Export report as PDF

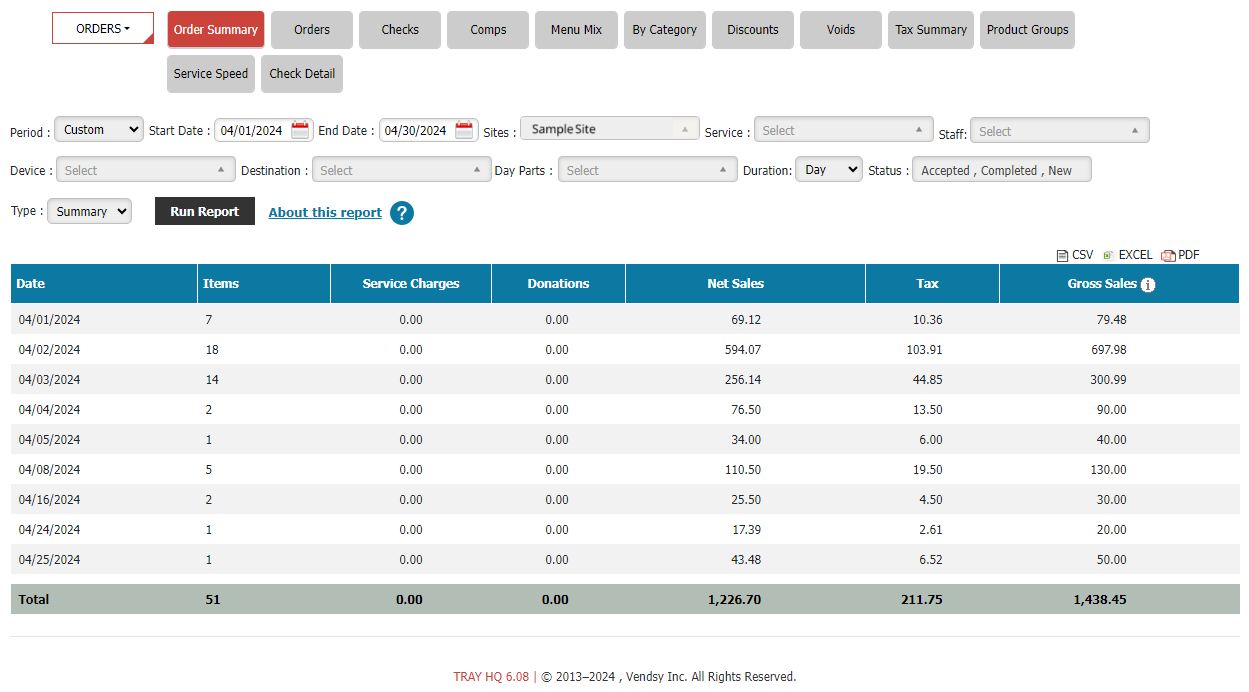click(1180, 255)
